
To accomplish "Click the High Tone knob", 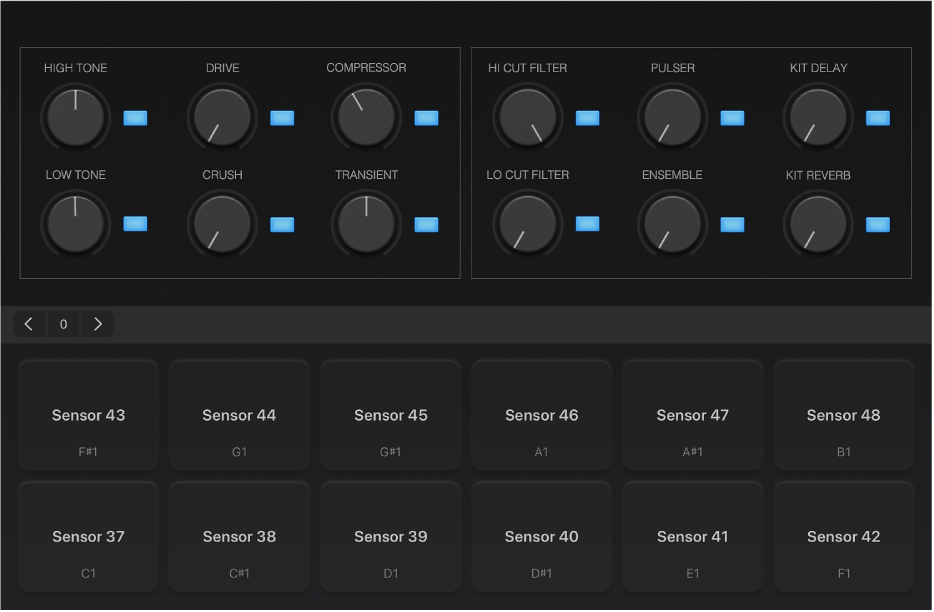I will (x=75, y=117).
